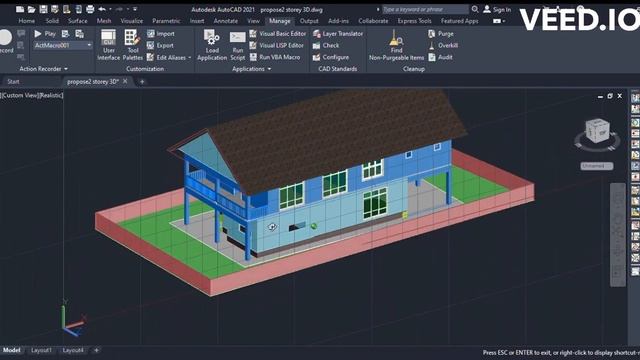Open a file using the folder icon
Viewport: 640px width, 360px height.
click(31, 9)
